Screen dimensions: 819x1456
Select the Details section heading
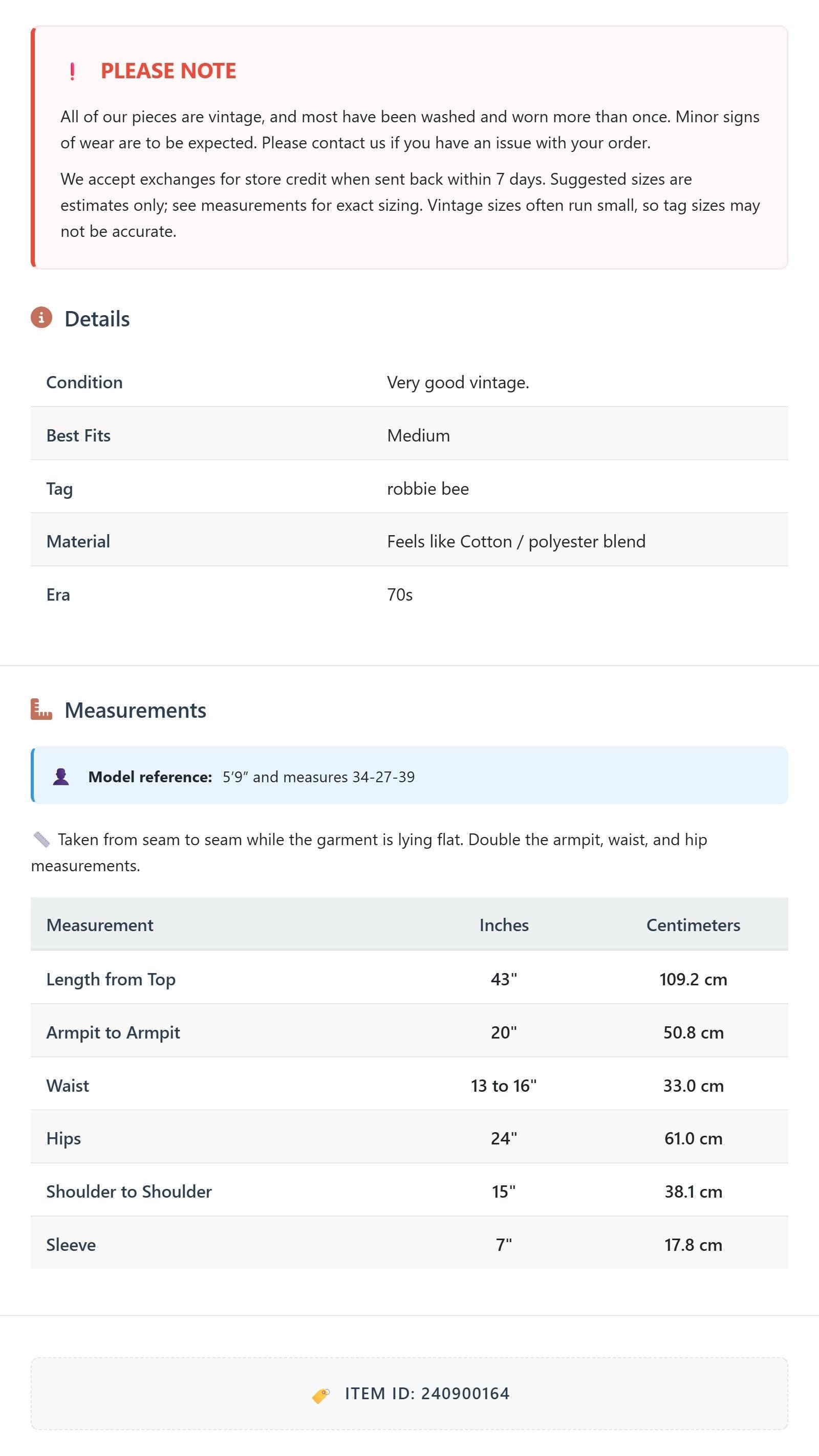97,319
